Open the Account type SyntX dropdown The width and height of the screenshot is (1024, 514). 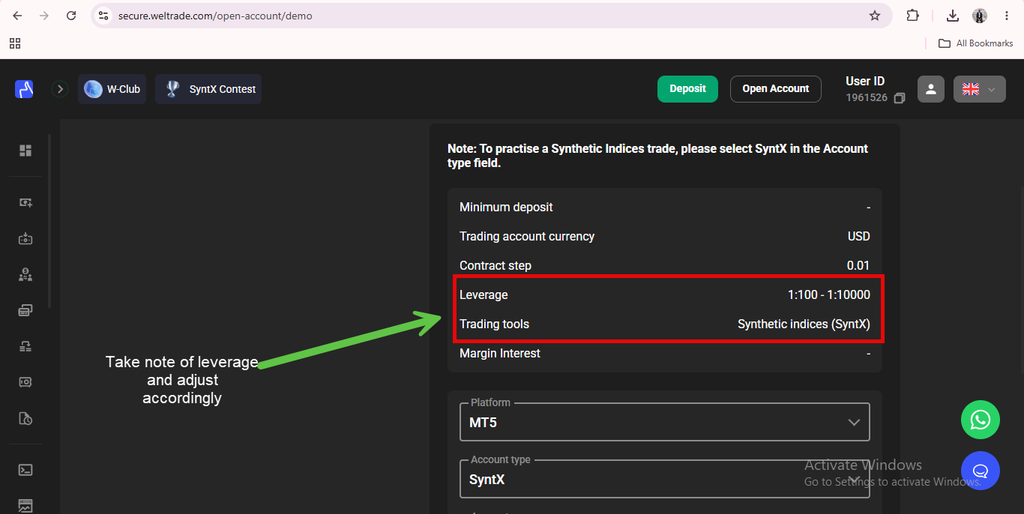pos(665,479)
